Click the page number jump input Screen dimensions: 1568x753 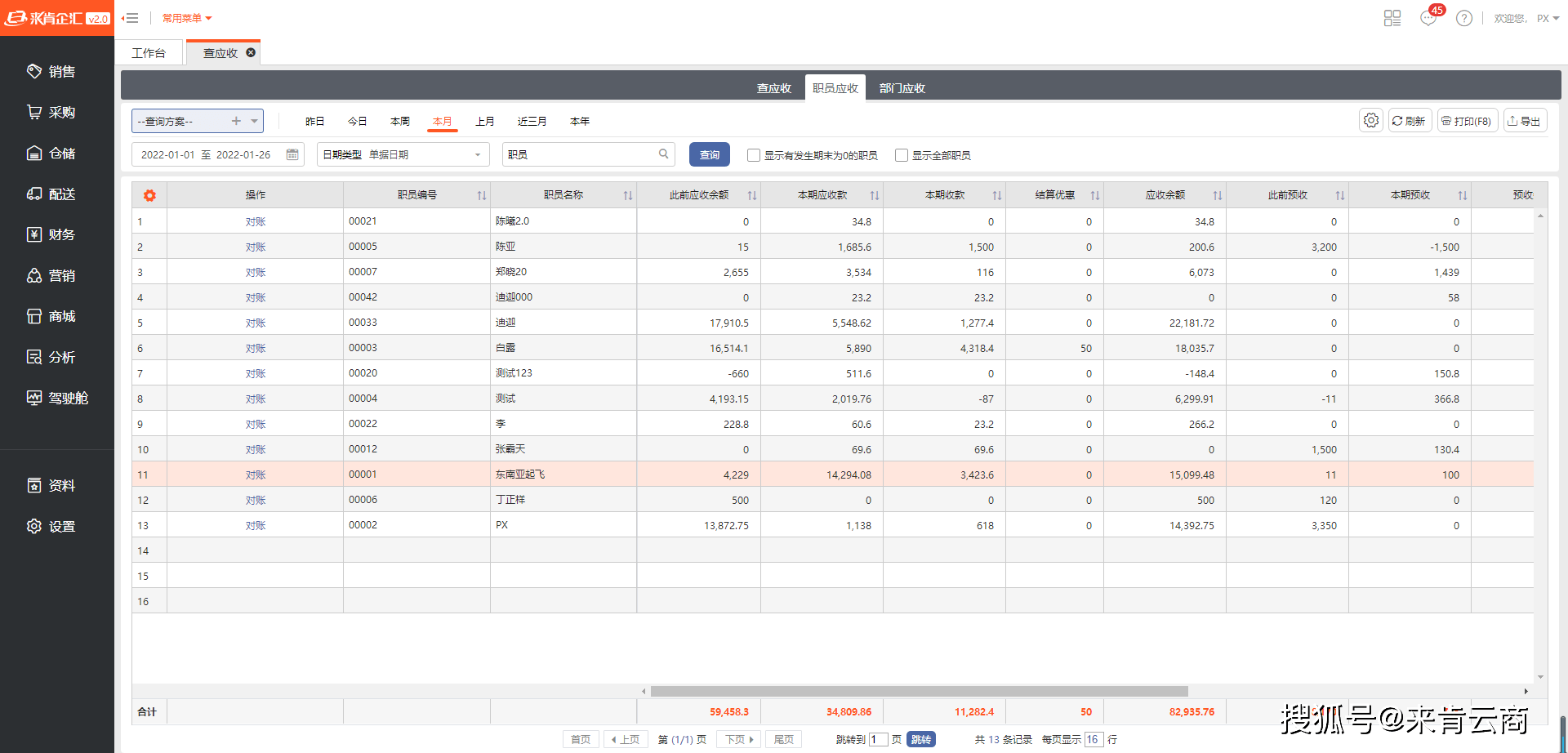pyautogui.click(x=879, y=739)
